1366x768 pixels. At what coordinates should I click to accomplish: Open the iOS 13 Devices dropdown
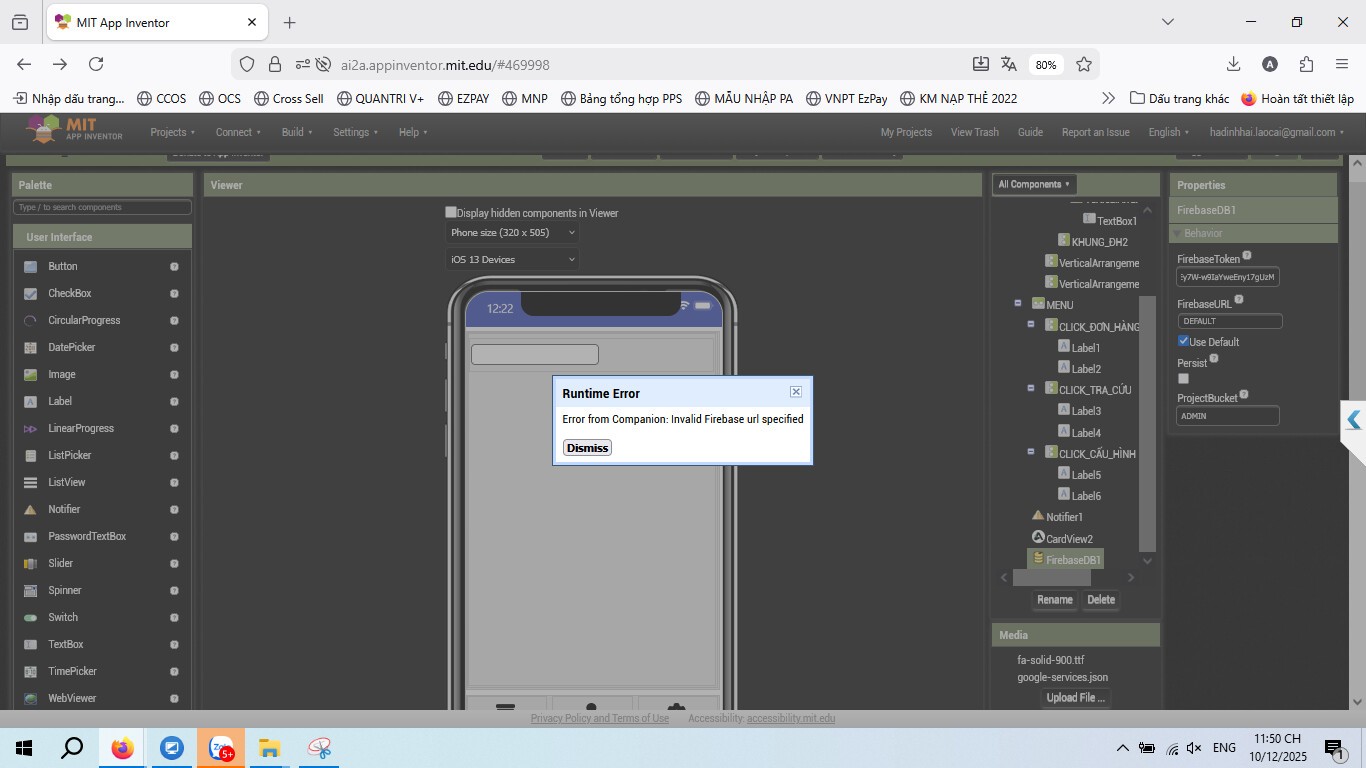coord(512,260)
